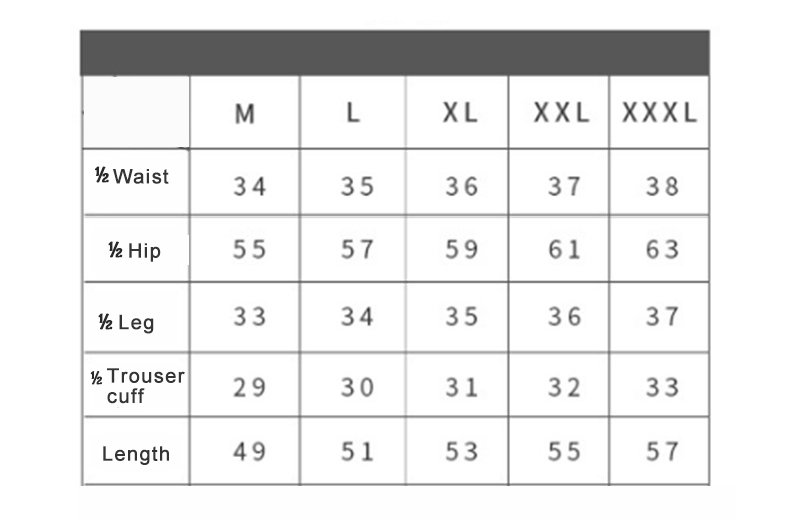790x521 pixels.
Task: Select the XXL size column header
Action: (x=561, y=112)
